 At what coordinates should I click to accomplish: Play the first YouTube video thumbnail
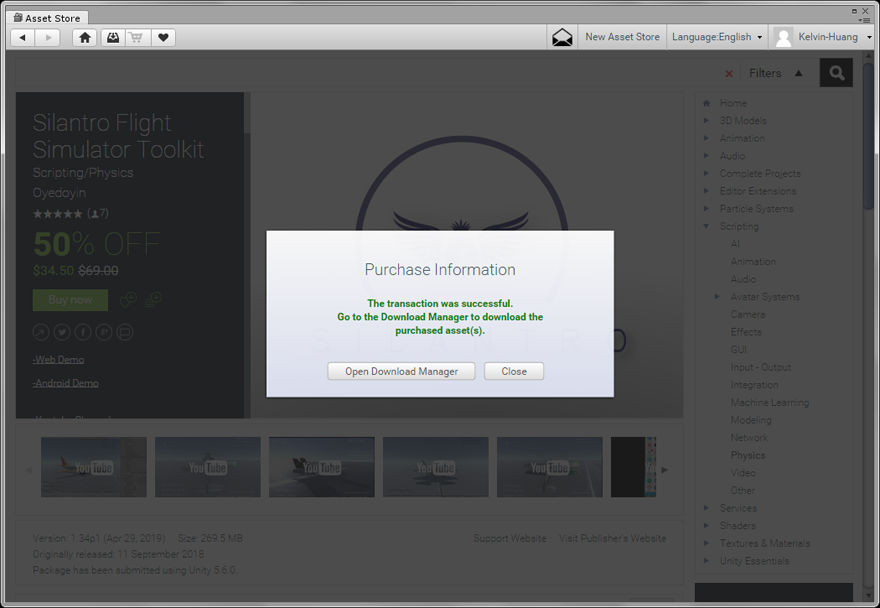(94, 467)
